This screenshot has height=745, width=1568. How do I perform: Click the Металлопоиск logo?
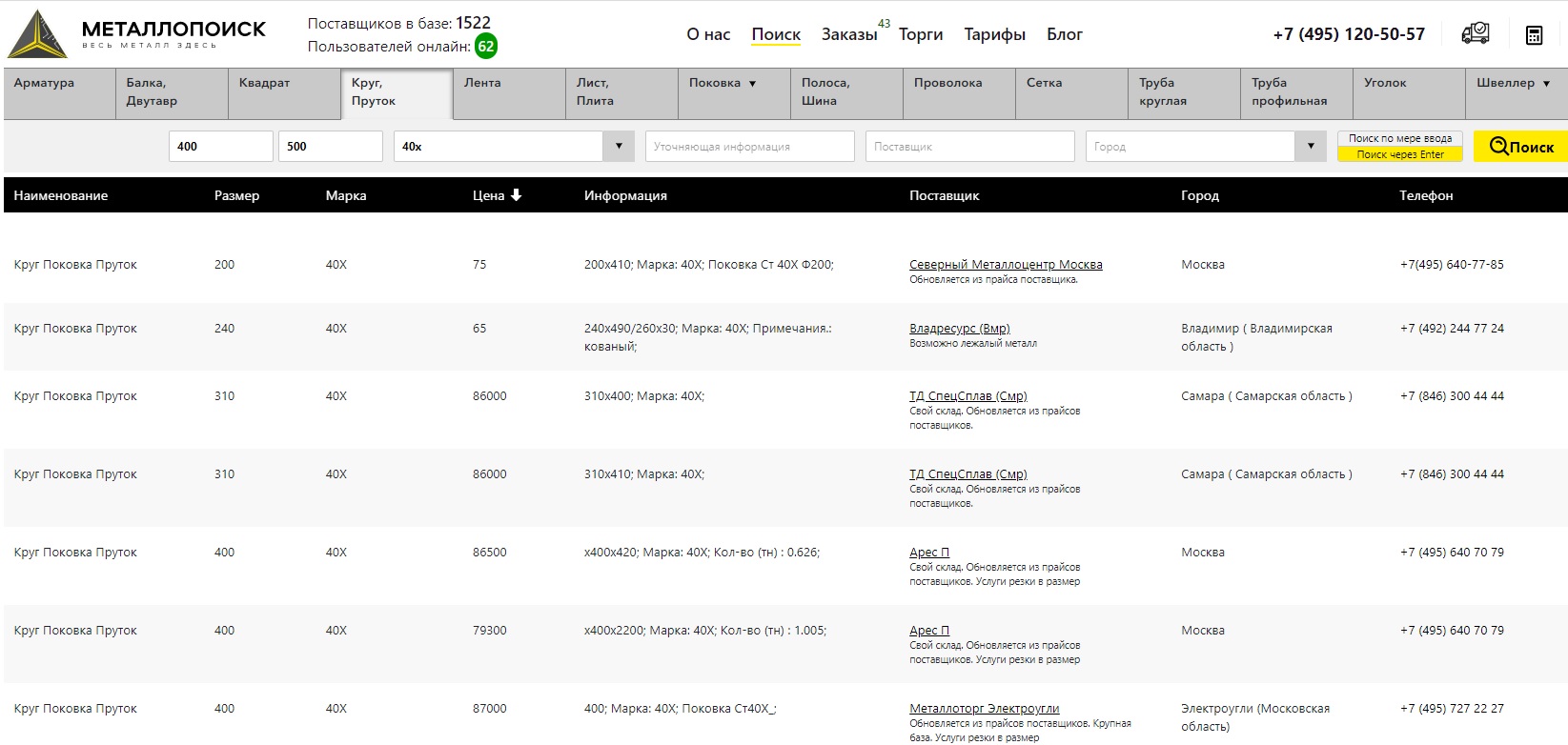click(x=137, y=34)
